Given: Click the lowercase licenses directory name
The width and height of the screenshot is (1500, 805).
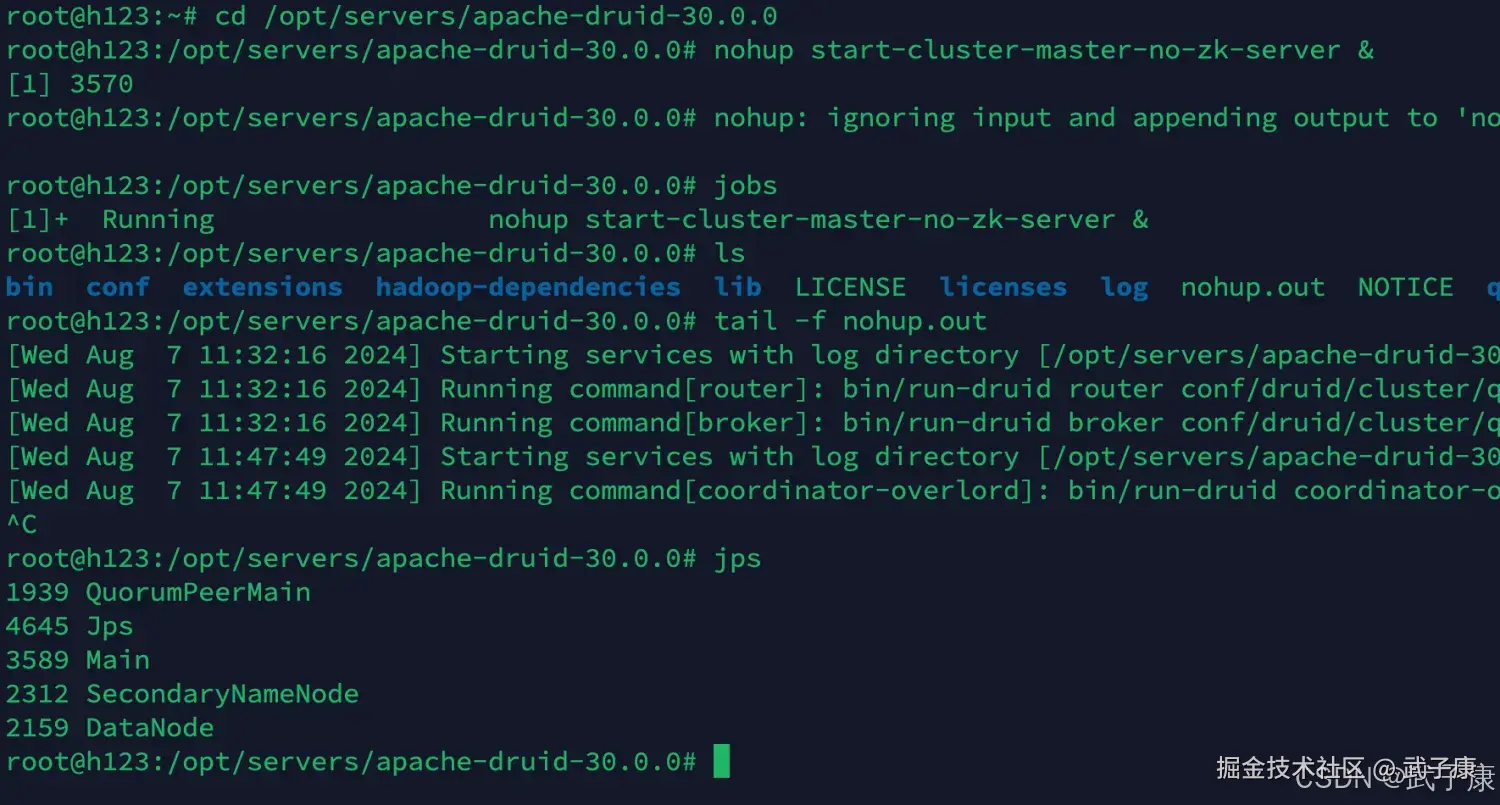Looking at the screenshot, I should coord(1003,287).
